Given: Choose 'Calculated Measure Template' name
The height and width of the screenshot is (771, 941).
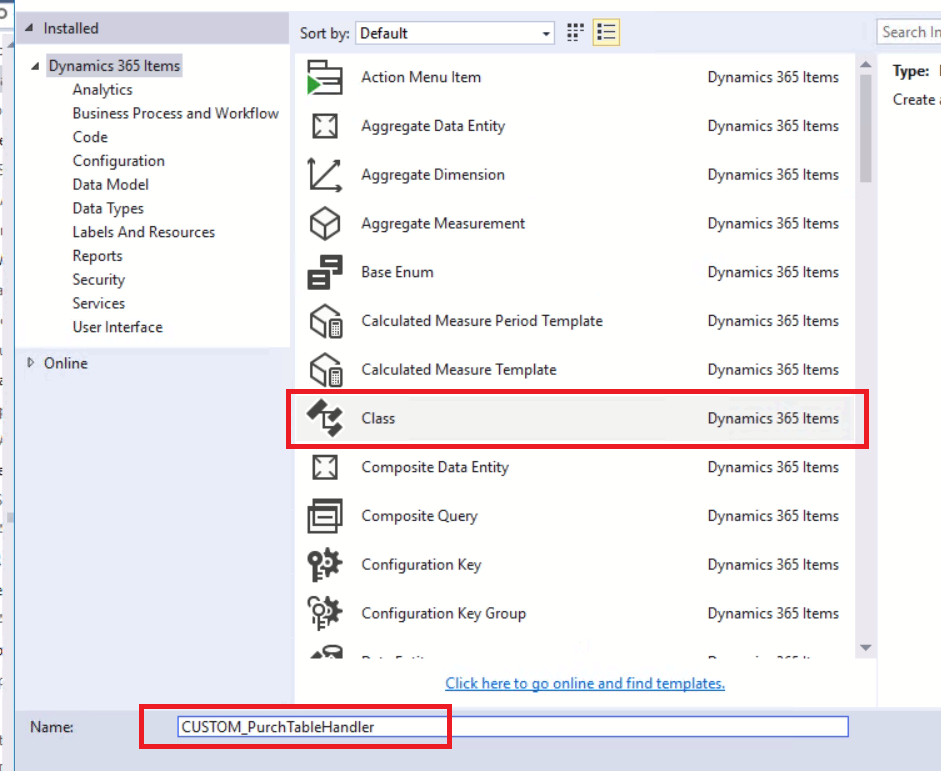Looking at the screenshot, I should [x=458, y=370].
